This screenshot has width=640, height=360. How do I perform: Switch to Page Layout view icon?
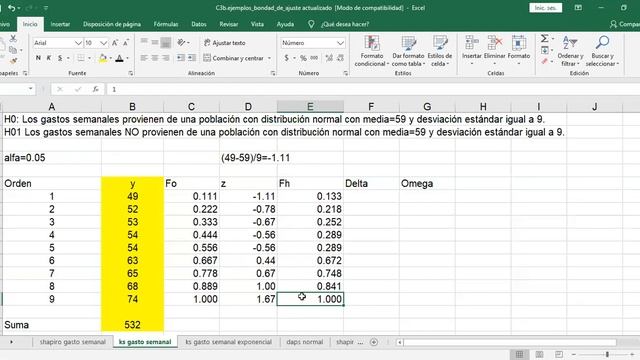pyautogui.click(x=539, y=354)
